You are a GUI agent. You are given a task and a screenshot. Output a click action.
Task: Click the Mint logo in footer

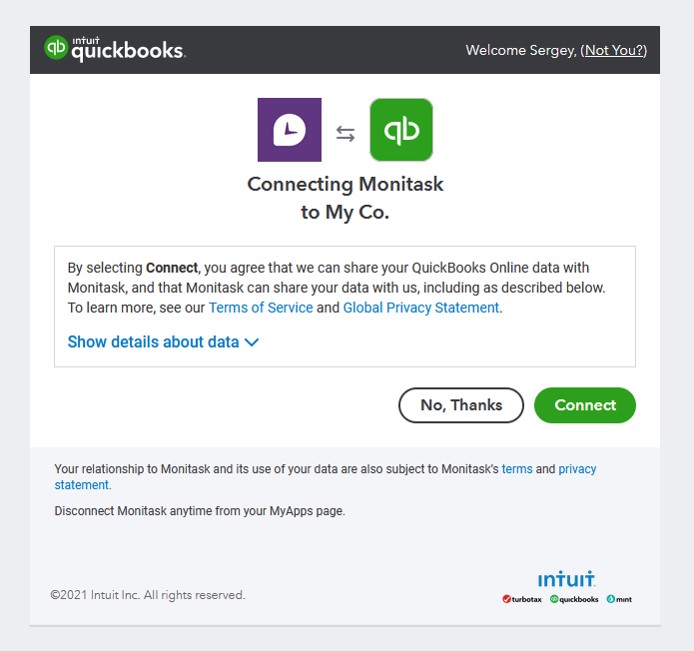click(619, 599)
